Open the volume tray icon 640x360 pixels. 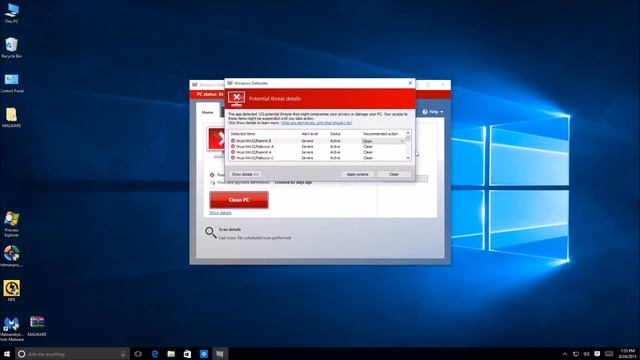(x=587, y=354)
